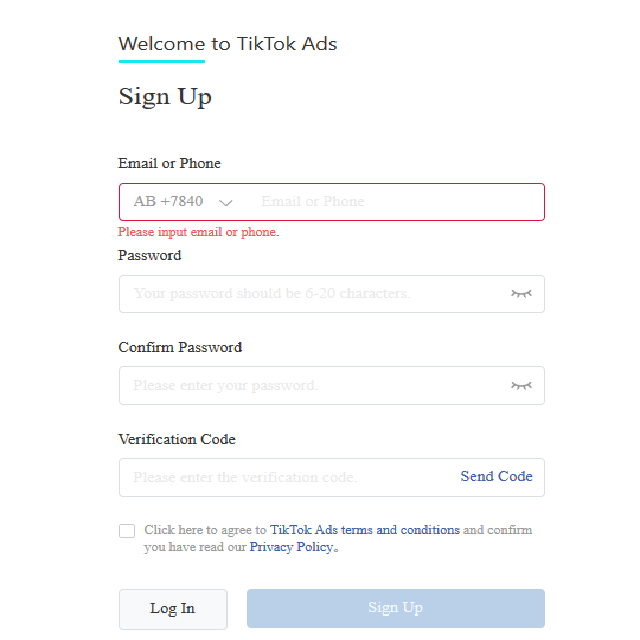Show Confirm Password text via eye icon

pos(521,386)
